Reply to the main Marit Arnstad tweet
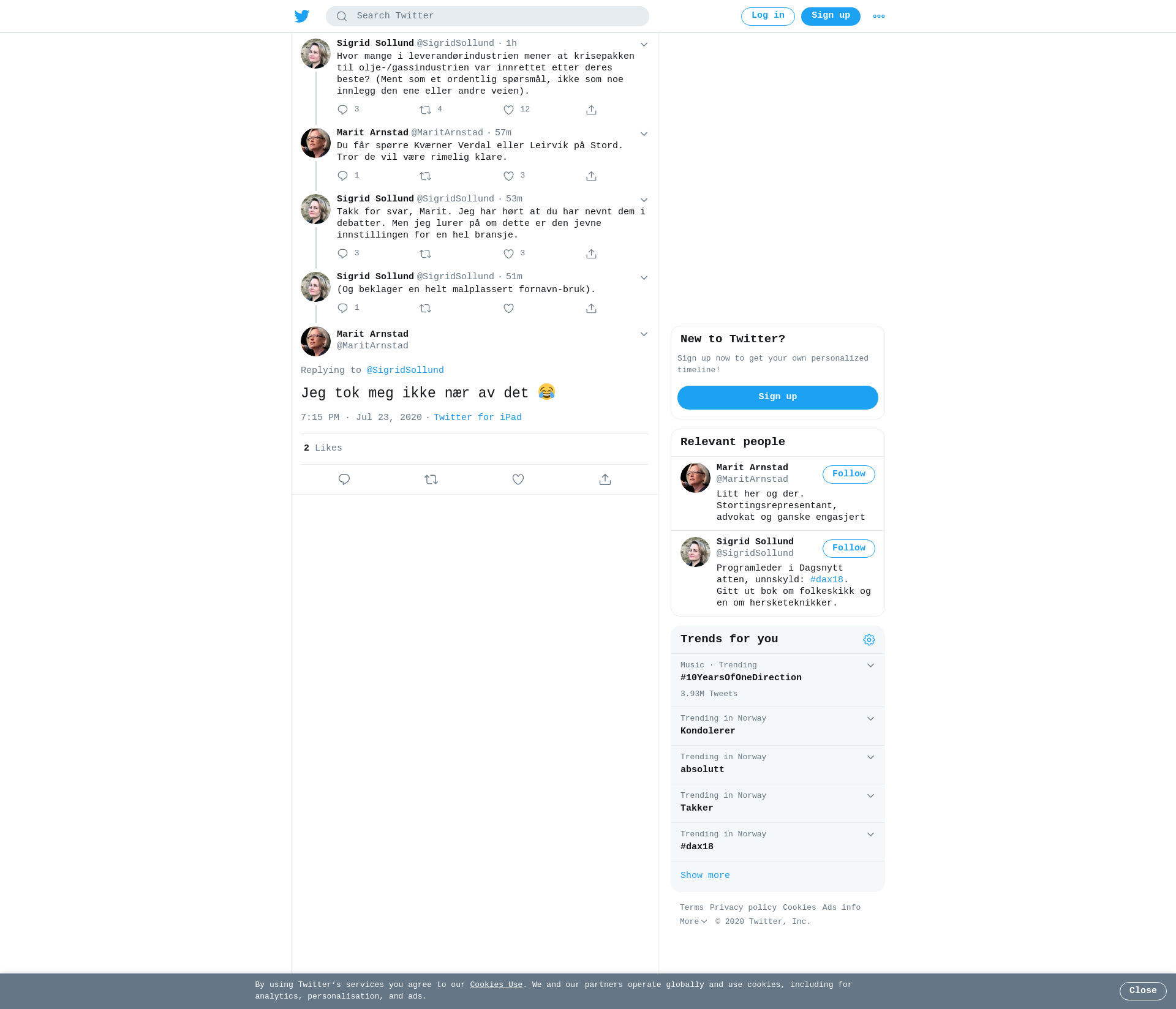Image resolution: width=1176 pixels, height=1009 pixels. tap(344, 479)
